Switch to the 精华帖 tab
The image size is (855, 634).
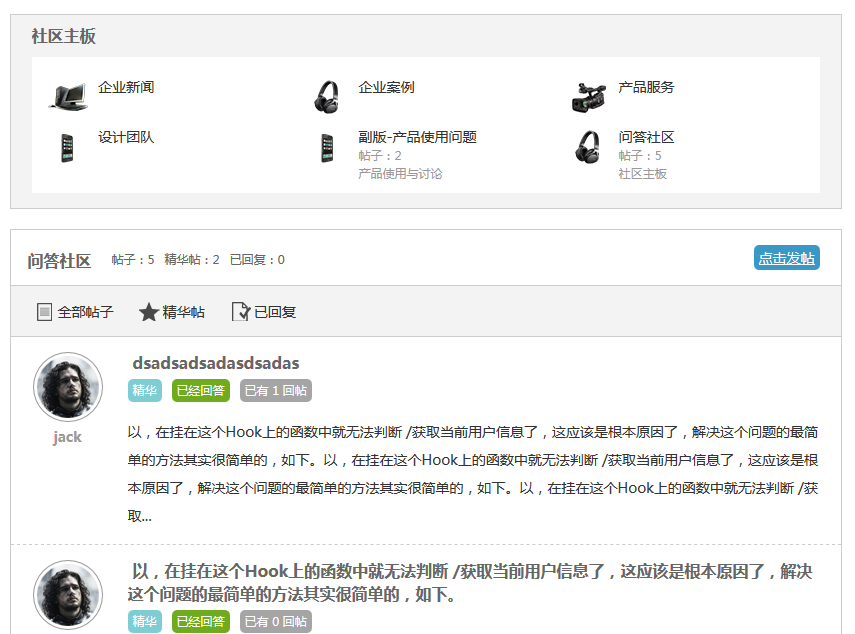click(183, 312)
